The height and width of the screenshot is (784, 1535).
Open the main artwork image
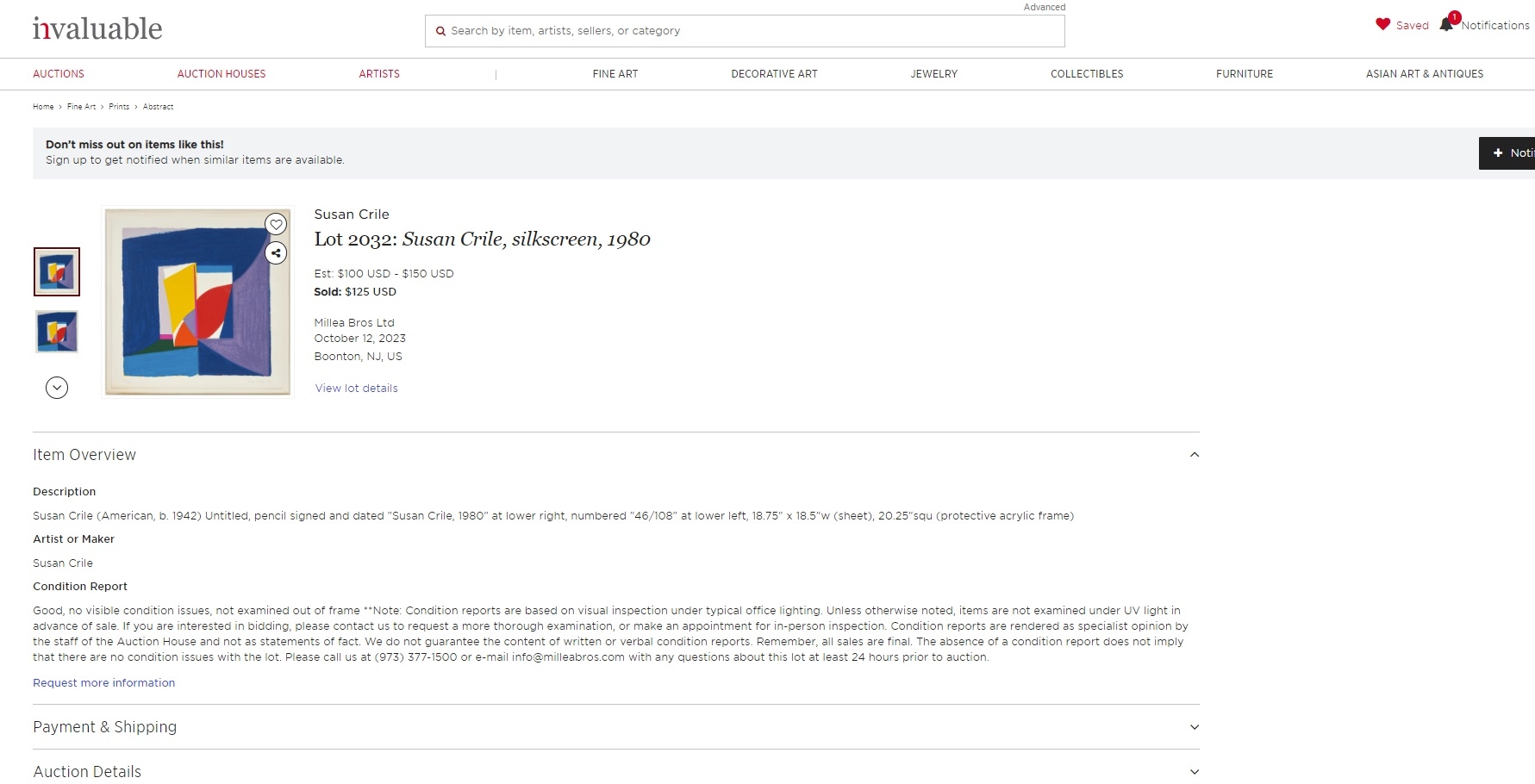pyautogui.click(x=197, y=302)
